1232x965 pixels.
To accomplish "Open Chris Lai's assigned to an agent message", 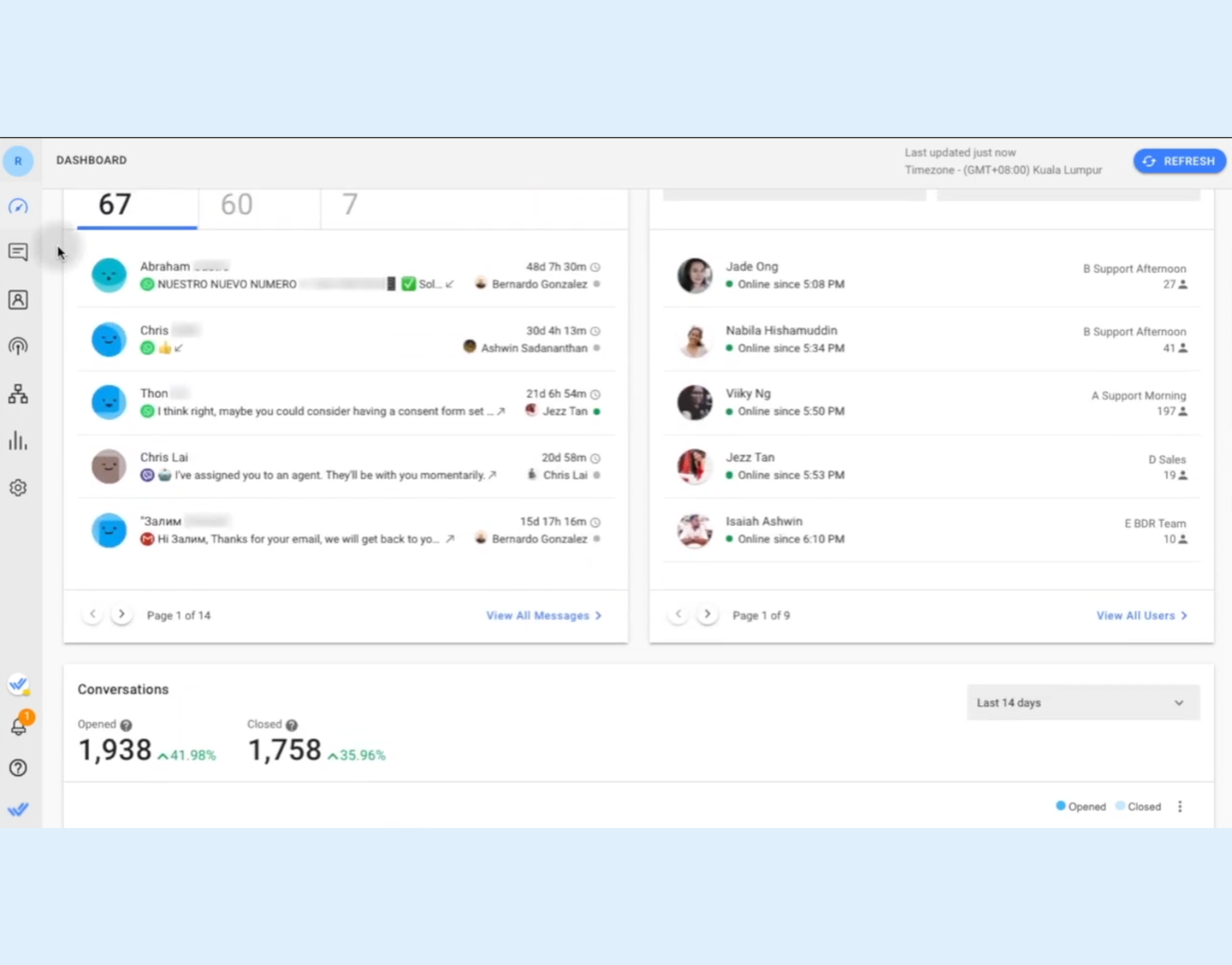I will (346, 466).
